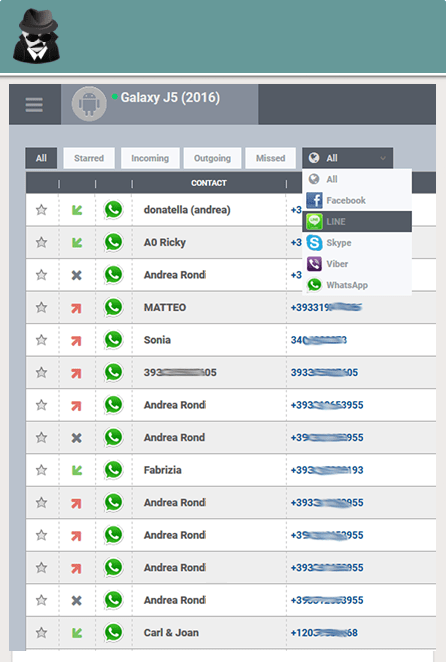Filter by Incoming calls tab
This screenshot has width=446, height=662.
click(x=150, y=158)
